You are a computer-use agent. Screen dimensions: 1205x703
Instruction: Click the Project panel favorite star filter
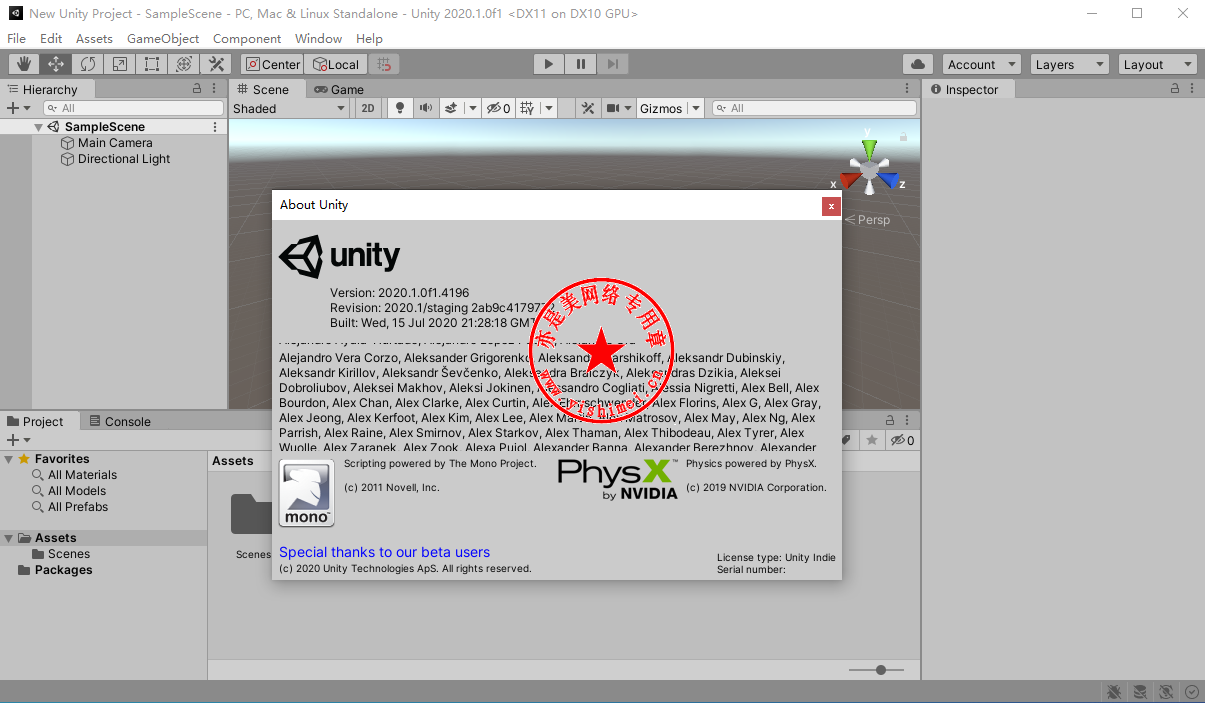[872, 440]
